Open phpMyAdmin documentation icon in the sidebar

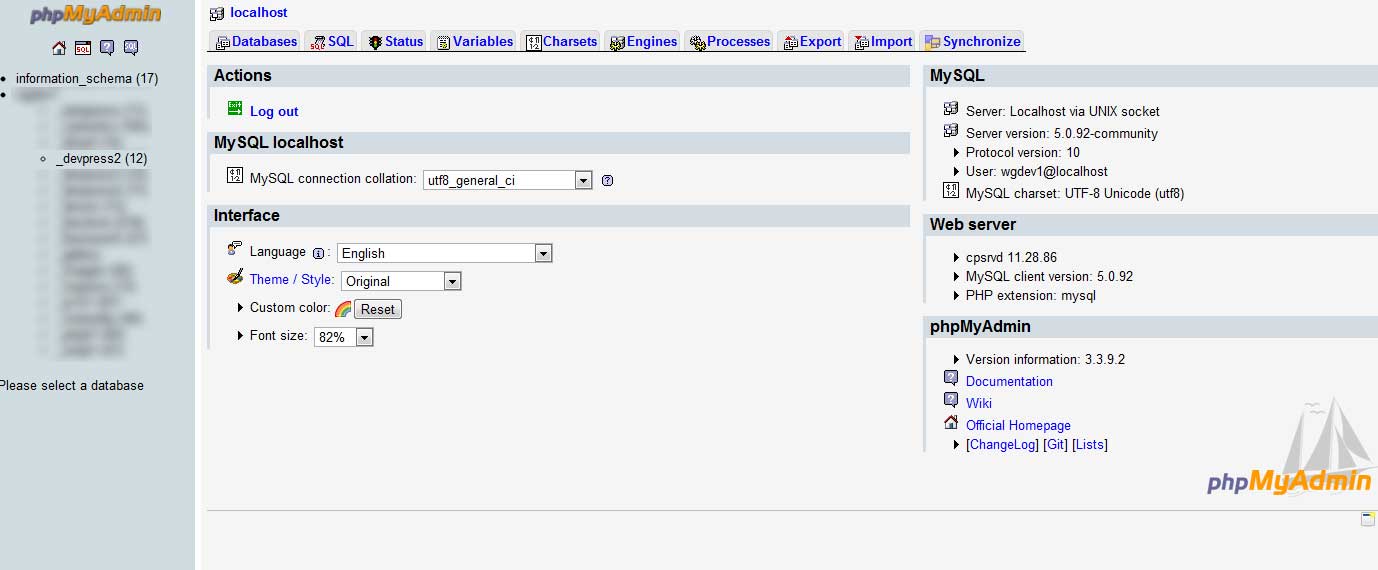point(107,48)
